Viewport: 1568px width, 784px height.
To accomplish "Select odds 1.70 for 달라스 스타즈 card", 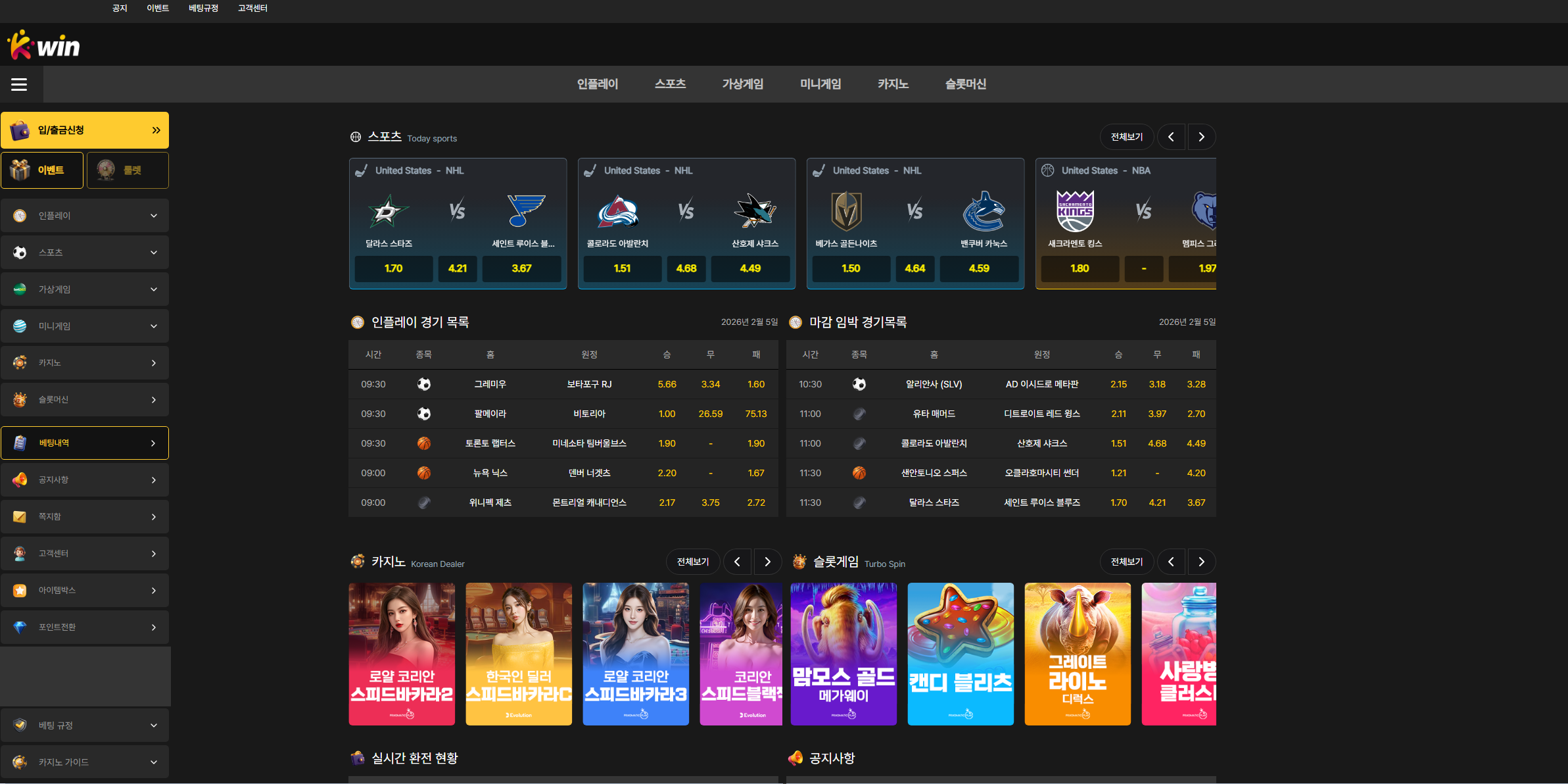I will click(393, 268).
